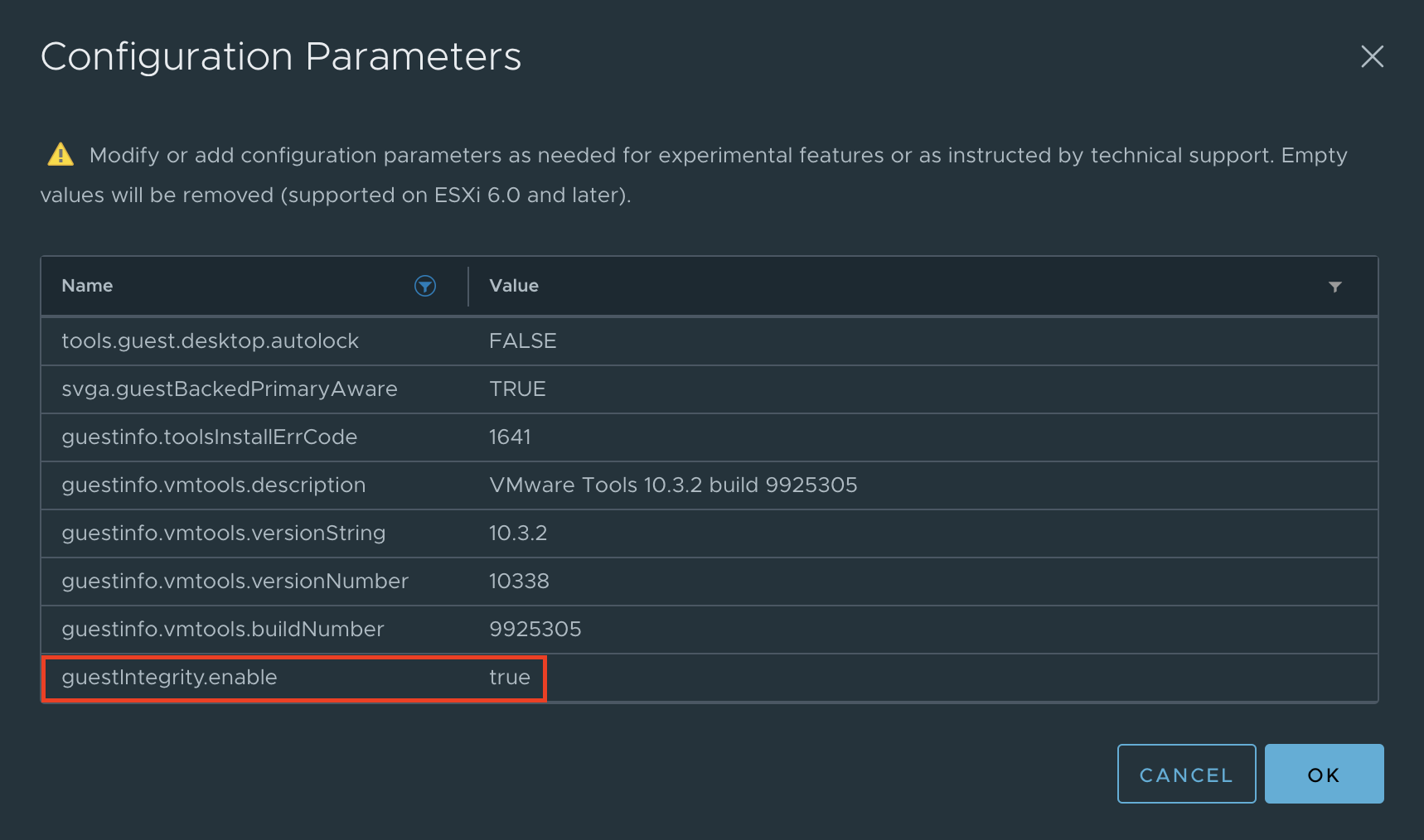1424x840 pixels.
Task: Select guestinfo.toolsInstallErrCode parameter name
Action: point(209,437)
